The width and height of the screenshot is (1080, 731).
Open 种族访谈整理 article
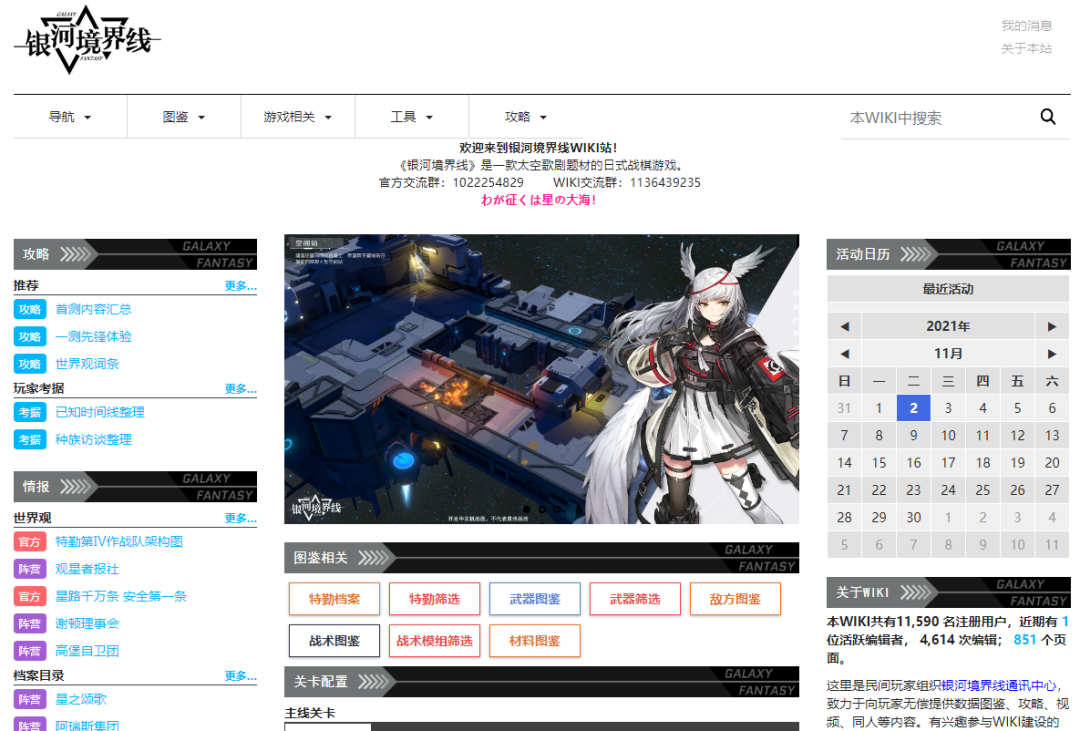[x=94, y=440]
